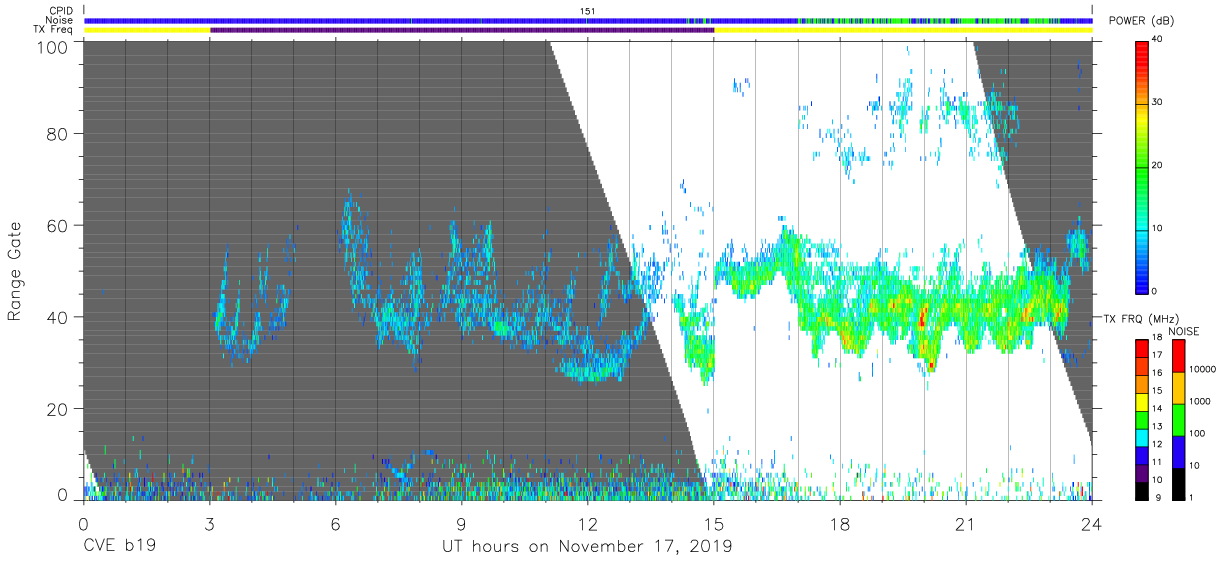Click the 15 tick on the UT hours axis
Viewport: 1228px width, 567px height.
(714, 523)
